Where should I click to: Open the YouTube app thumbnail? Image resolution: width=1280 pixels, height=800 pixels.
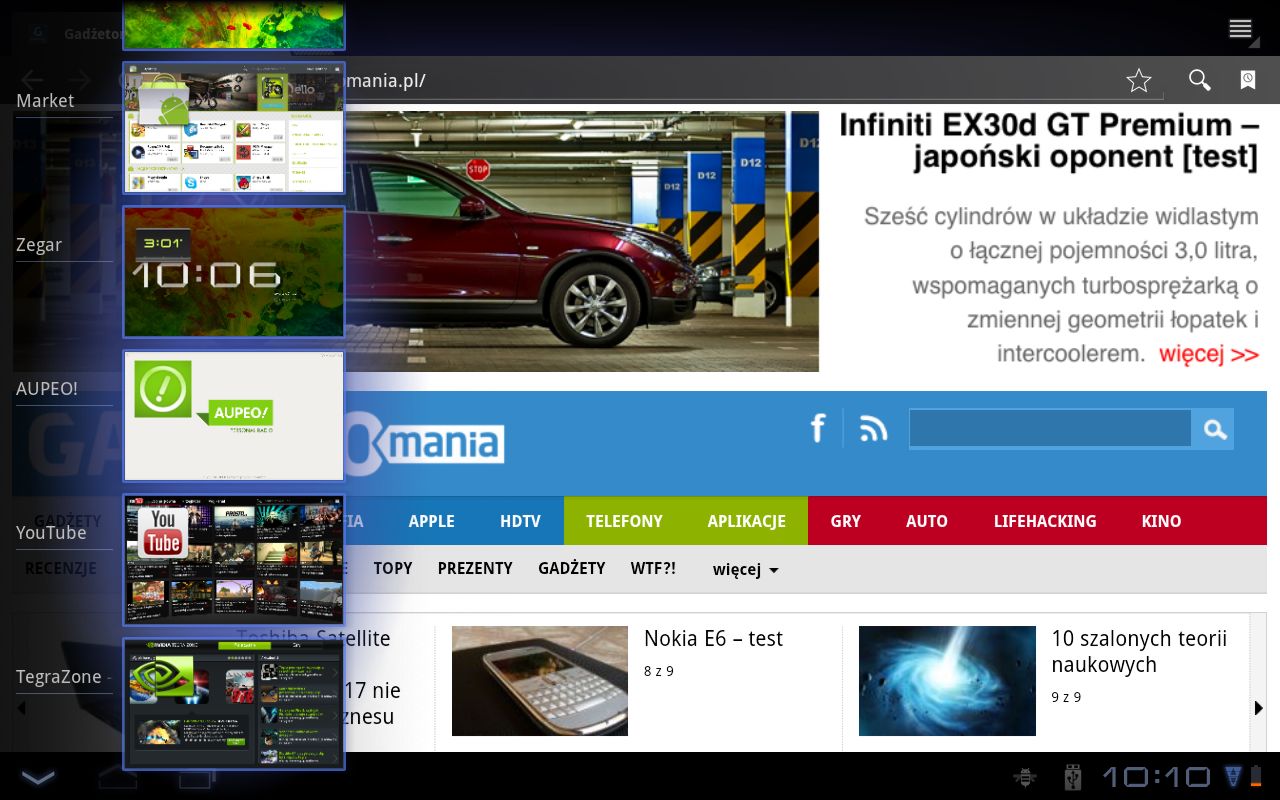(234, 560)
